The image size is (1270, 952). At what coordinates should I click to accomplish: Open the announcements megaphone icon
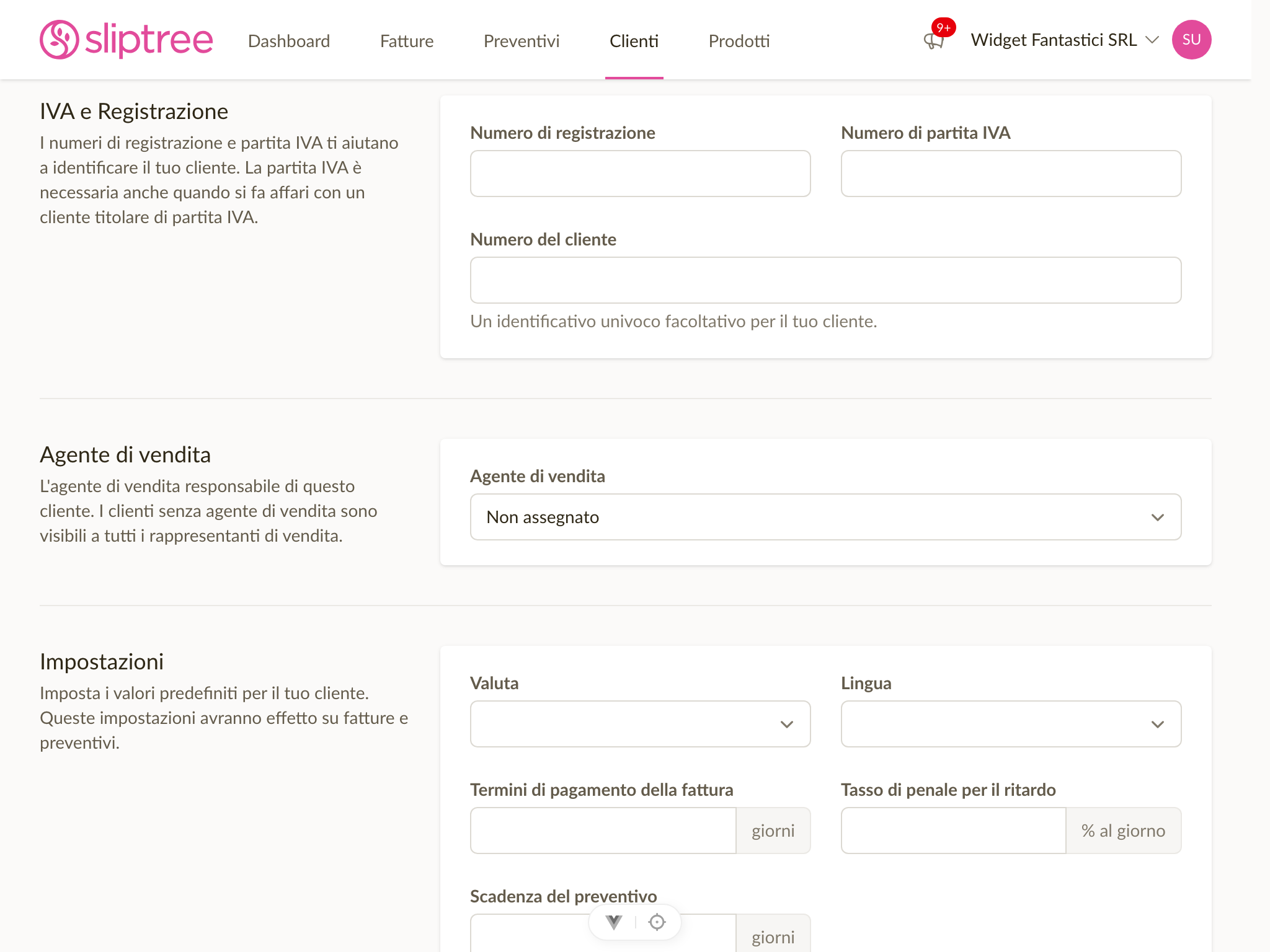(x=933, y=42)
